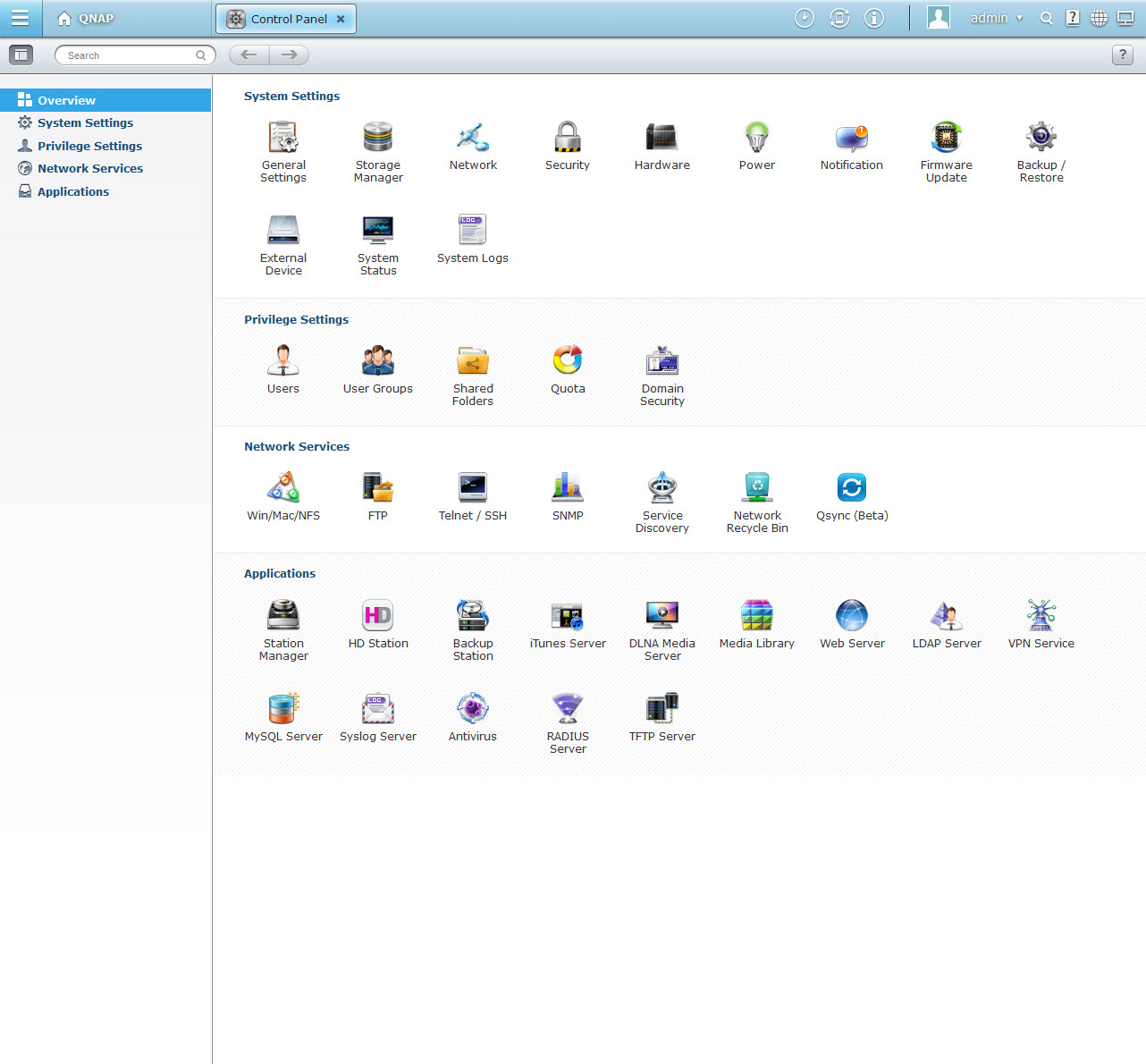Open the iTunes Server icon
The height and width of the screenshot is (1064, 1146).
(567, 616)
